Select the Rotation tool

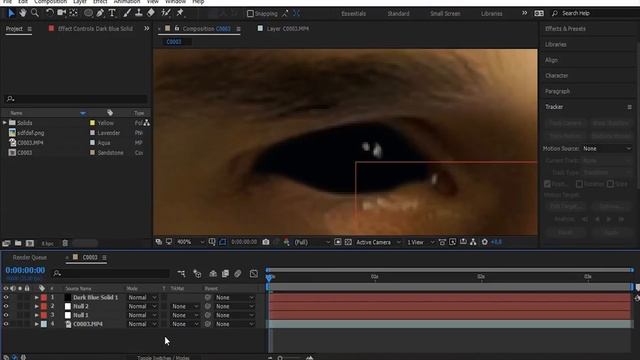point(49,13)
